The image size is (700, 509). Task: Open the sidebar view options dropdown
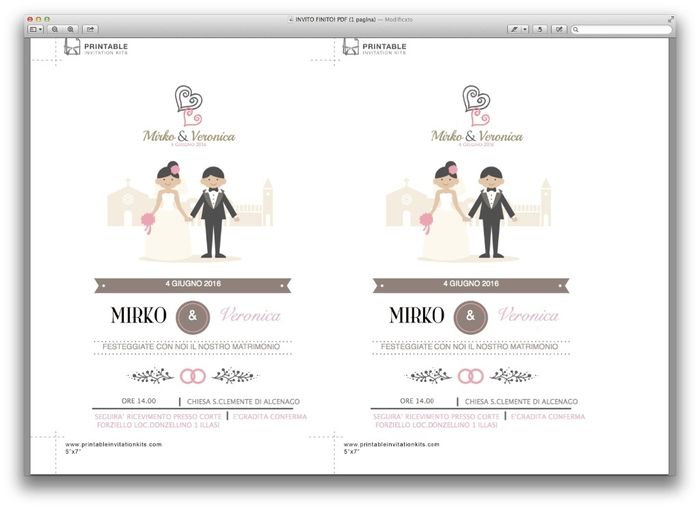tap(35, 30)
